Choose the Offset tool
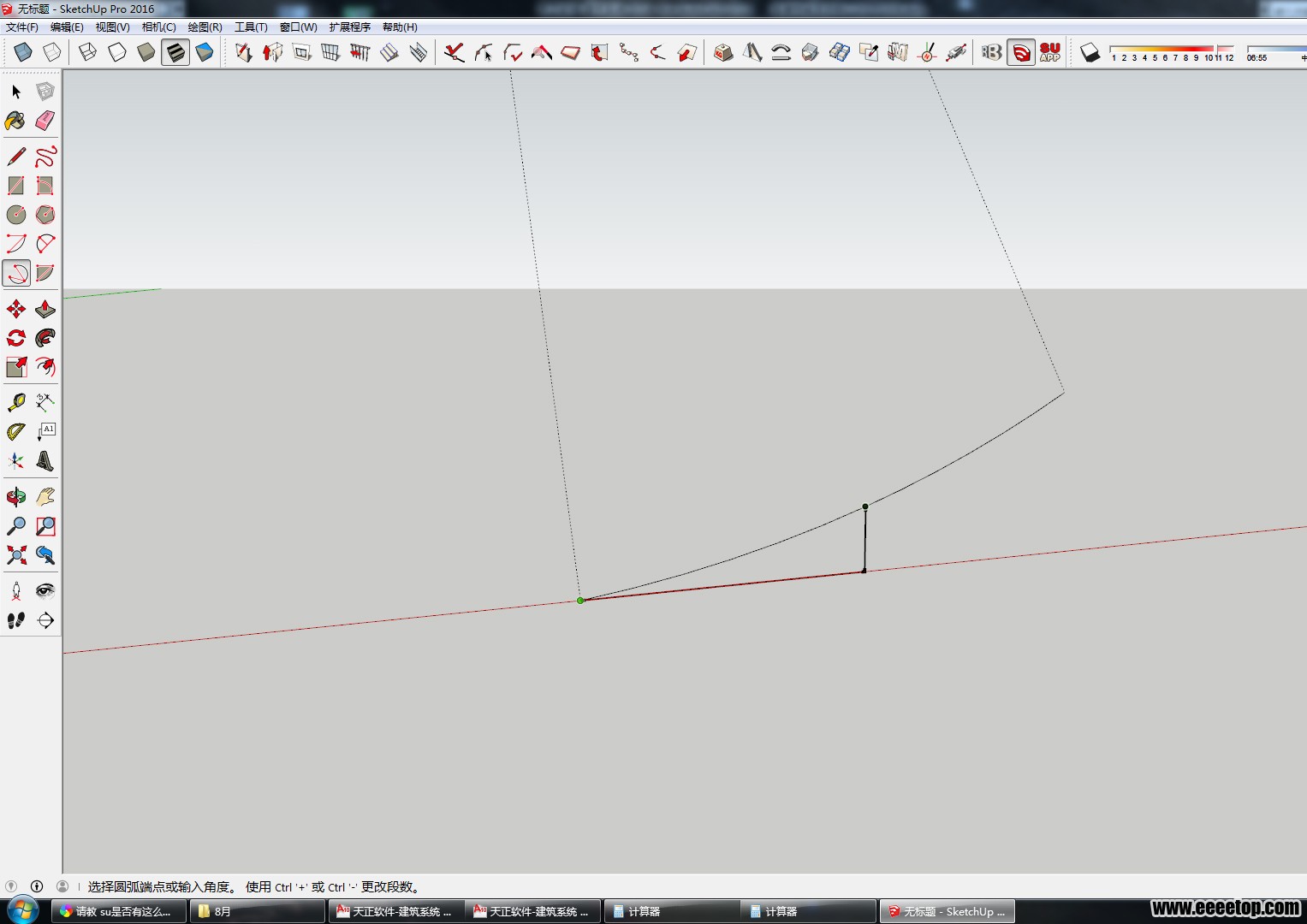This screenshot has height=924, width=1307. [45, 367]
